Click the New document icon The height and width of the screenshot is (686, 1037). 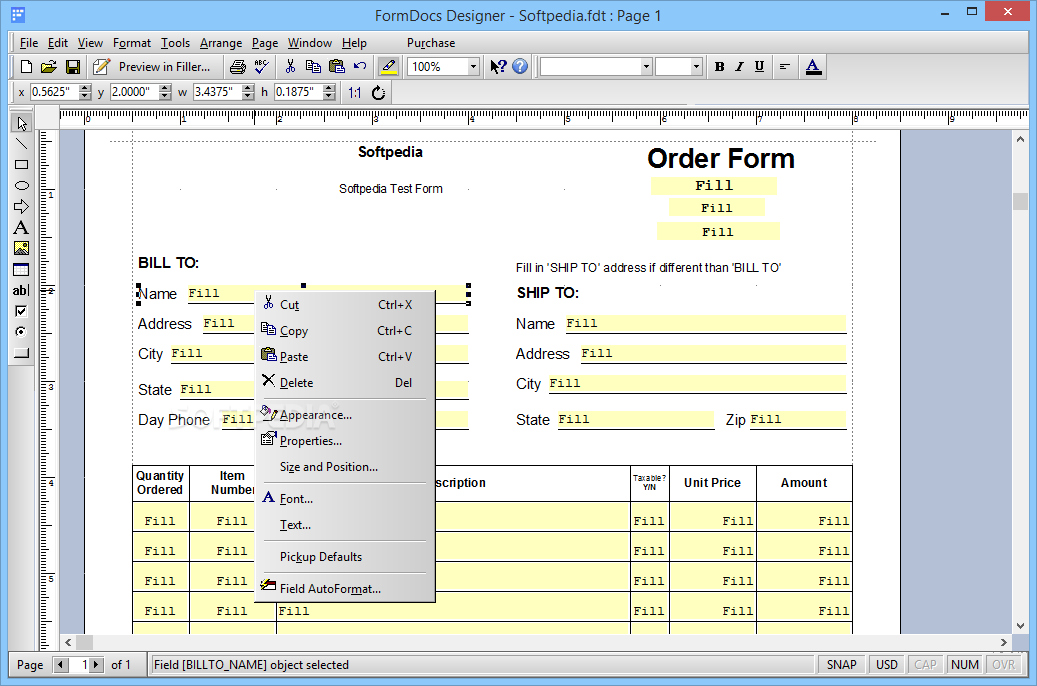tap(26, 67)
